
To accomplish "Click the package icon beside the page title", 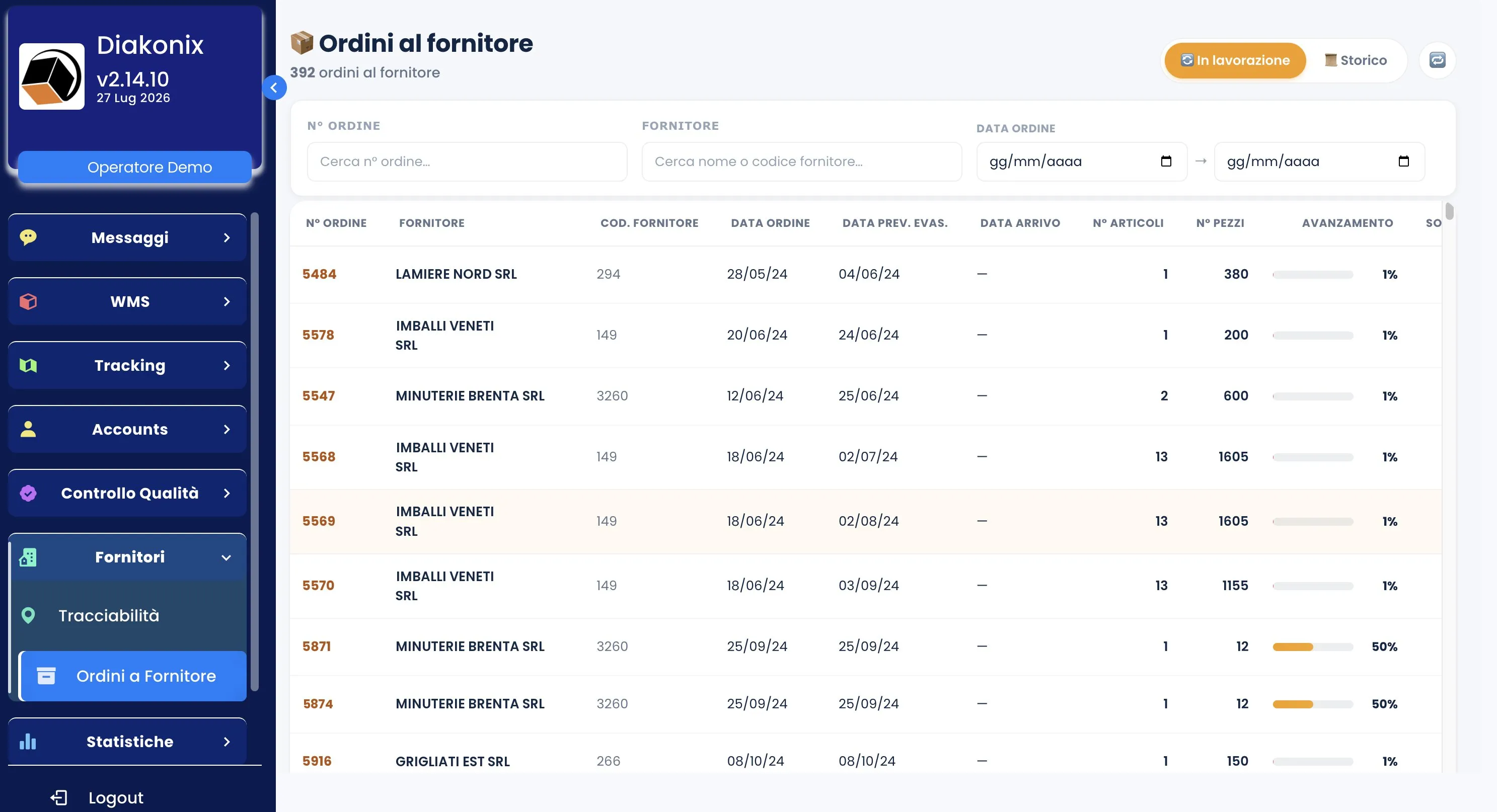I will [302, 43].
